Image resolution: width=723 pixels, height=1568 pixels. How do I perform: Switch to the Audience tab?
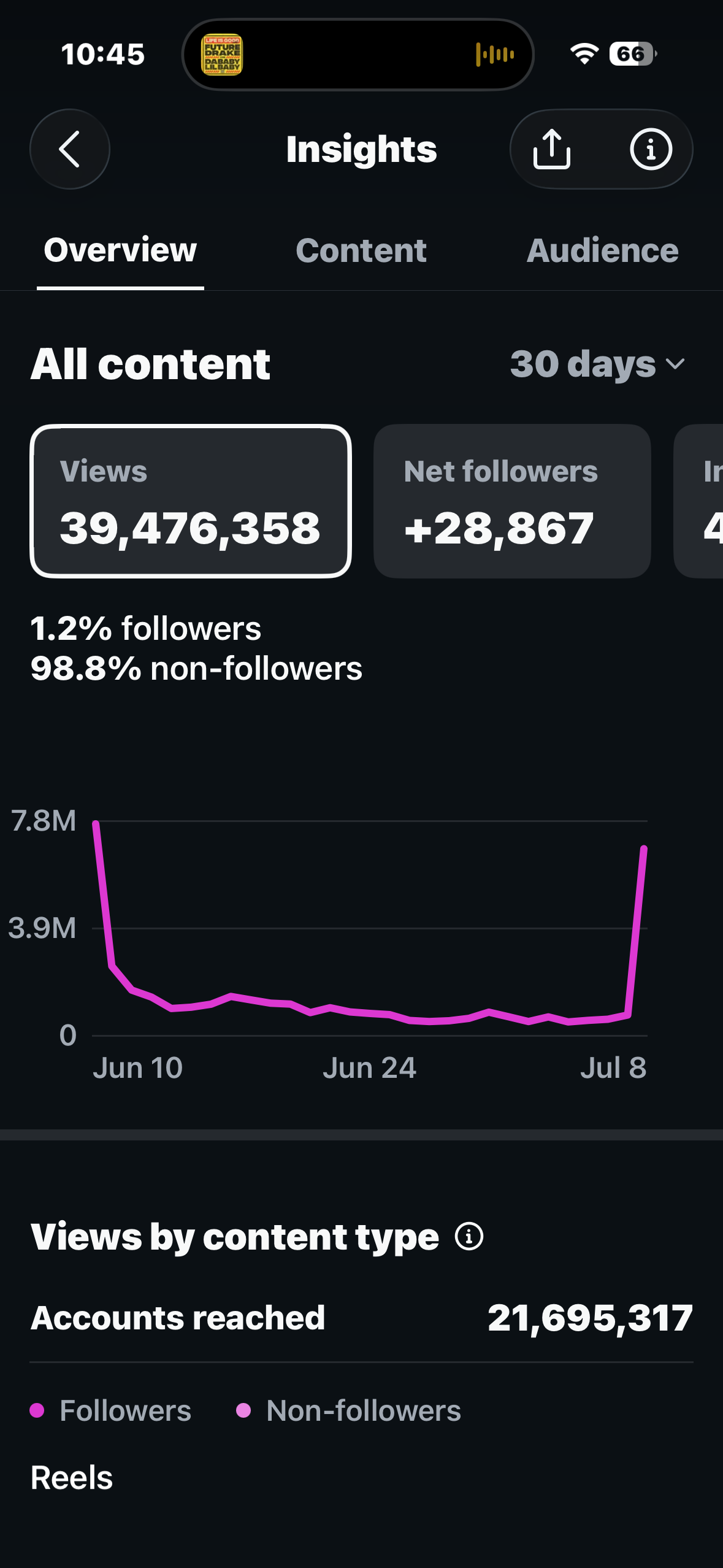coord(602,251)
